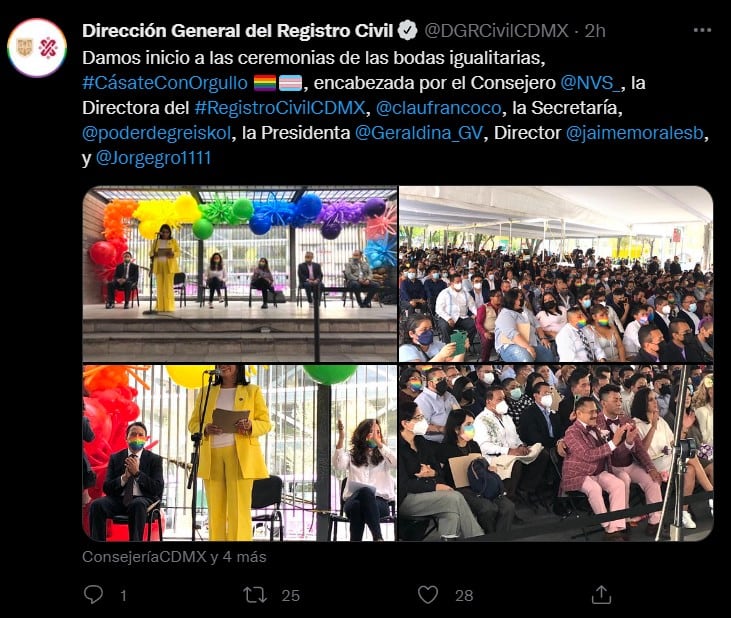
Task: Open the 2h tweet timestamp
Action: tap(595, 31)
